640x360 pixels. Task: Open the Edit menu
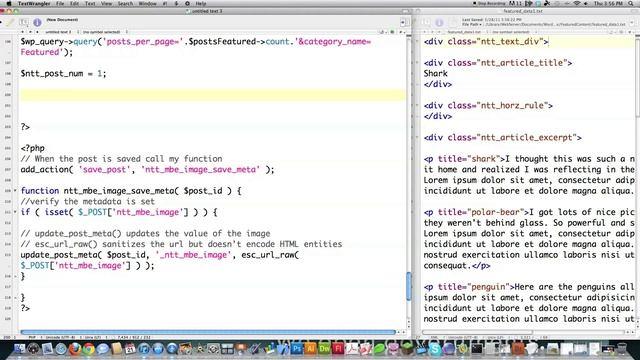[74, 3]
